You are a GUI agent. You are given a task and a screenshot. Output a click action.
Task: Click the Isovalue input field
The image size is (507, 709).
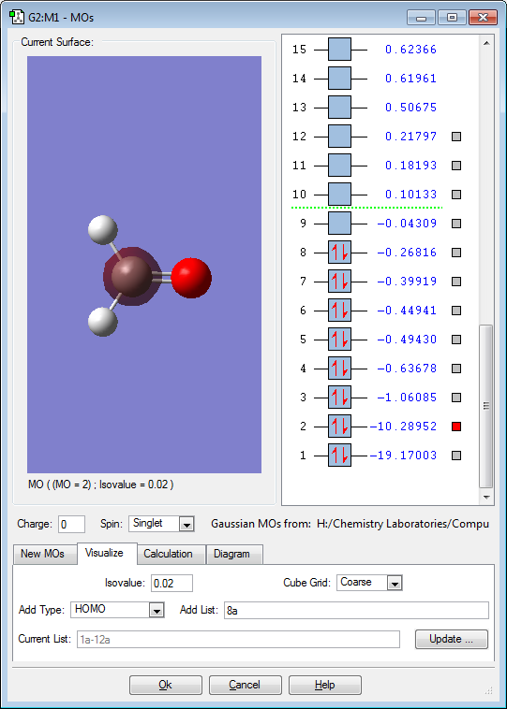pyautogui.click(x=172, y=583)
